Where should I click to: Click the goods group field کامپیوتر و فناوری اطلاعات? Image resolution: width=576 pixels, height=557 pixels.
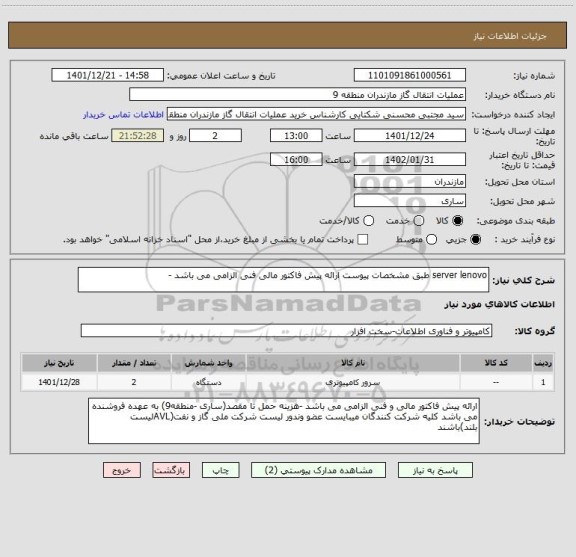click(x=287, y=331)
